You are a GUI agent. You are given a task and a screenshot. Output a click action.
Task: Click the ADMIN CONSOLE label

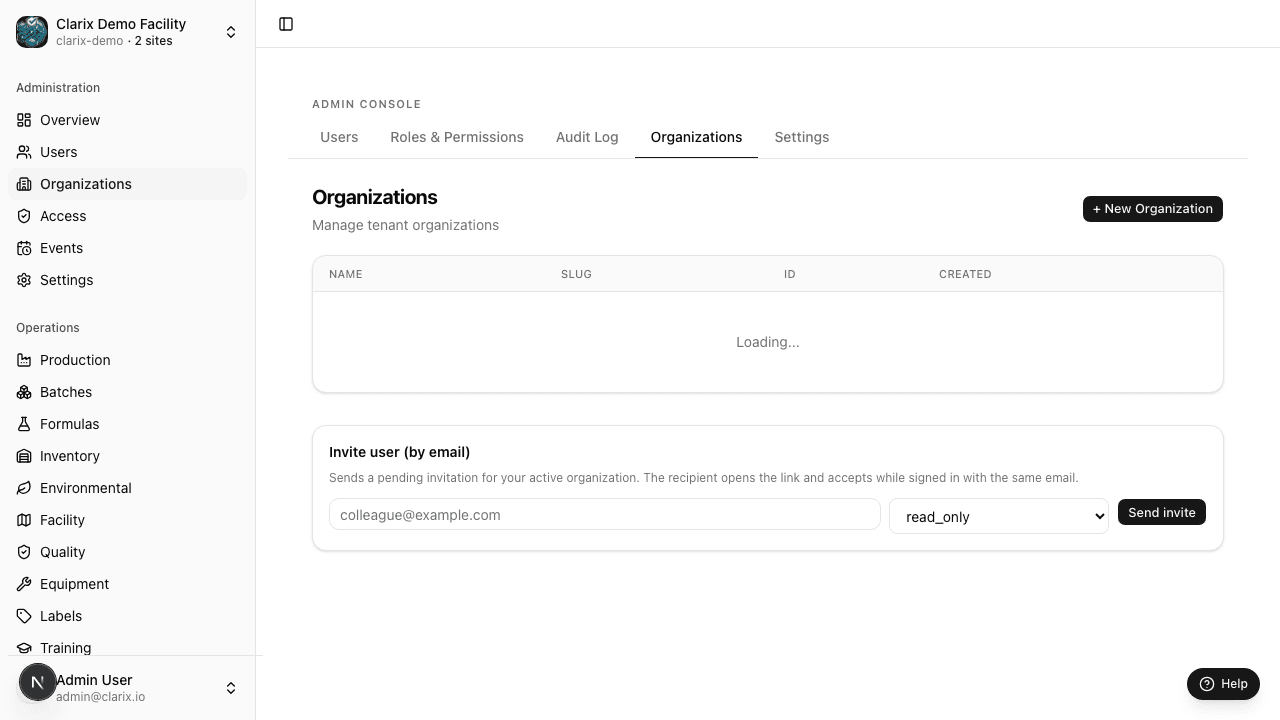366,104
